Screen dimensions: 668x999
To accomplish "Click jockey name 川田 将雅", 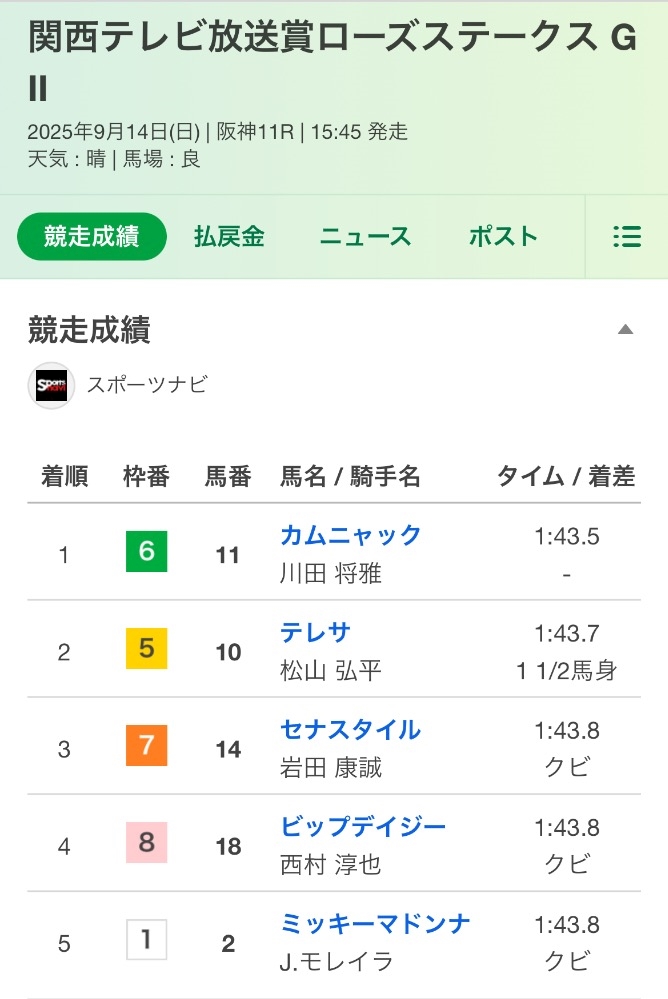I will click(331, 573).
